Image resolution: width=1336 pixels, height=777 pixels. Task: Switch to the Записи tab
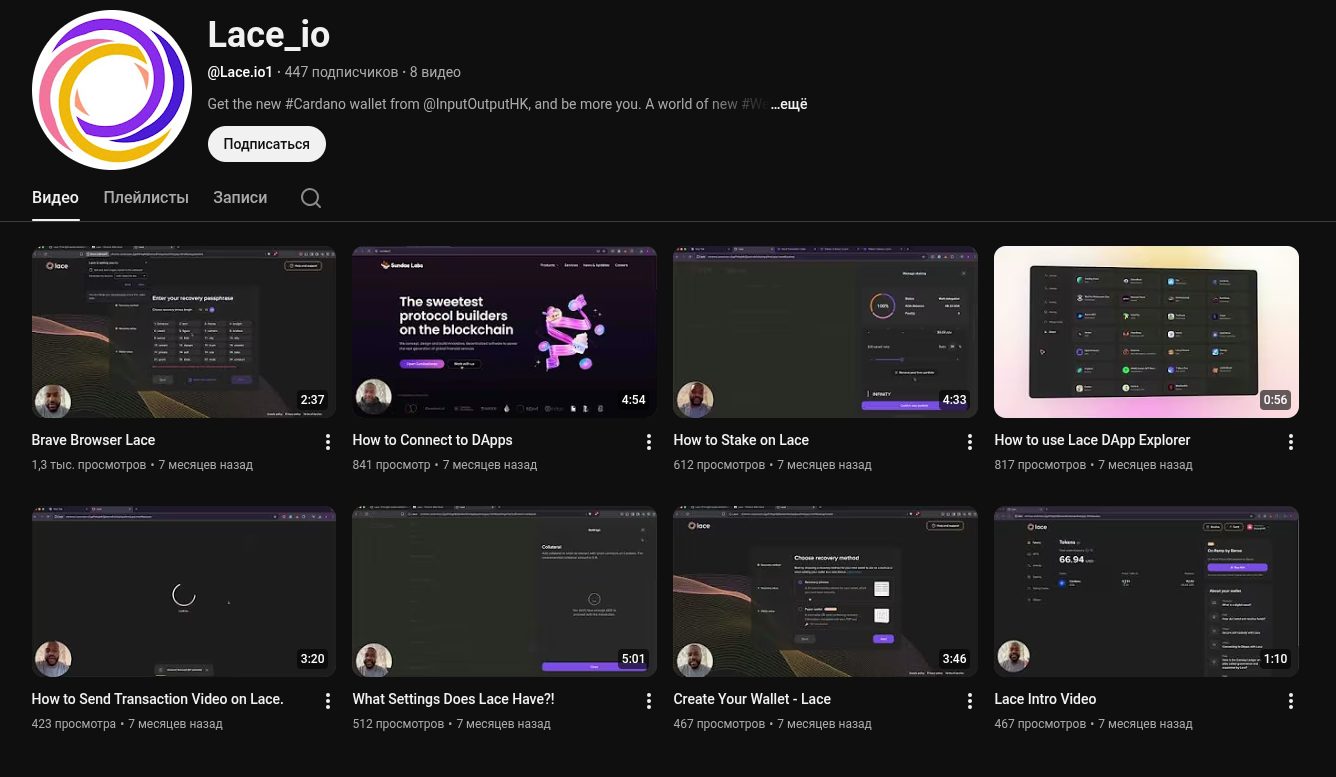tap(240, 198)
